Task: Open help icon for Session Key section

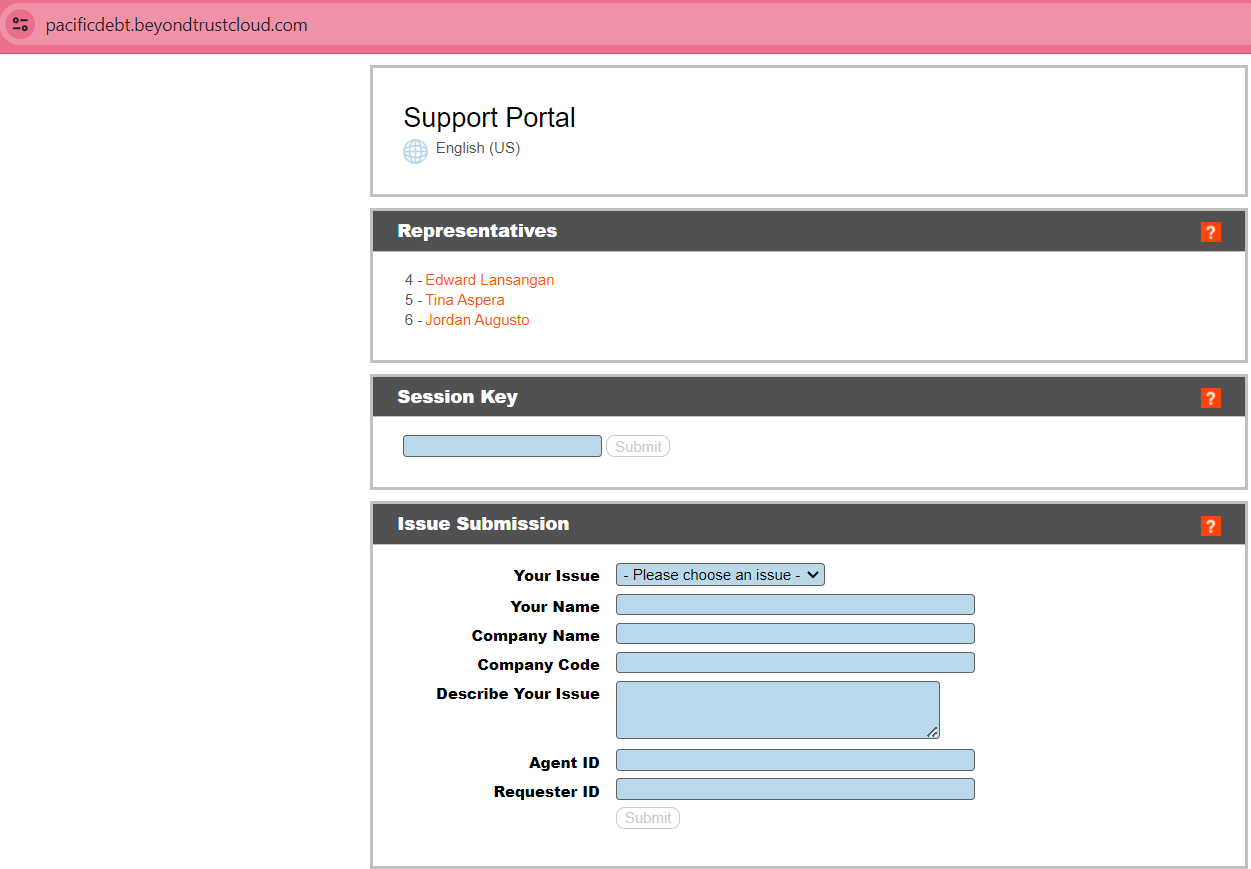Action: pos(1210,398)
